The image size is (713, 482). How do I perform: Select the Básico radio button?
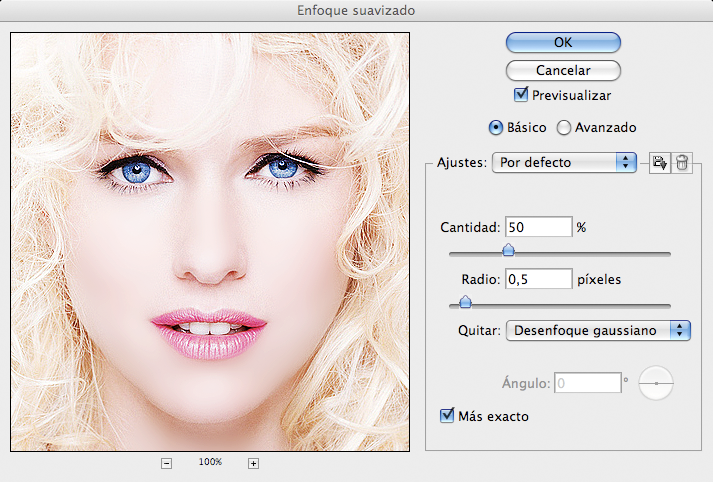click(495, 128)
